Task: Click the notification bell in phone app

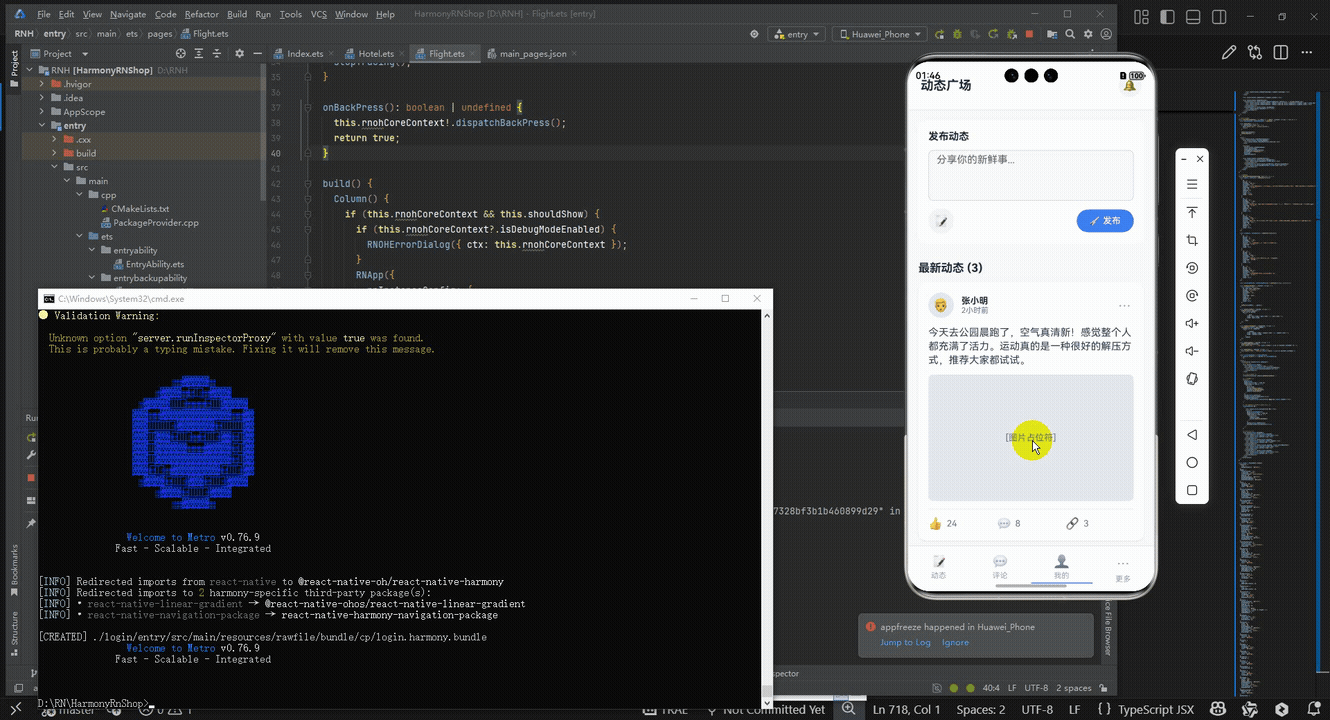Action: [x=1130, y=85]
